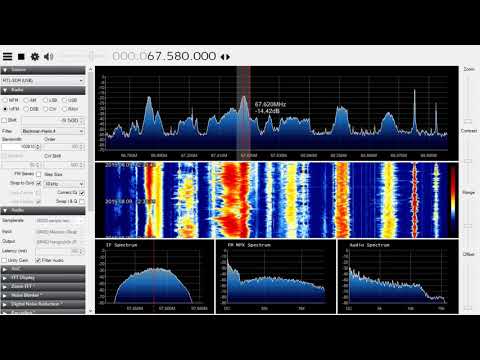Select the NFM demodulation mode

tap(11, 100)
